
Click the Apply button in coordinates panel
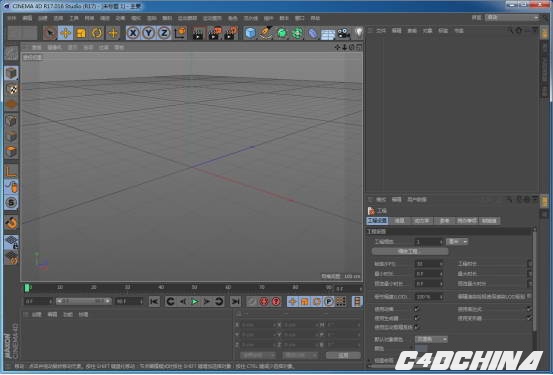coord(343,355)
